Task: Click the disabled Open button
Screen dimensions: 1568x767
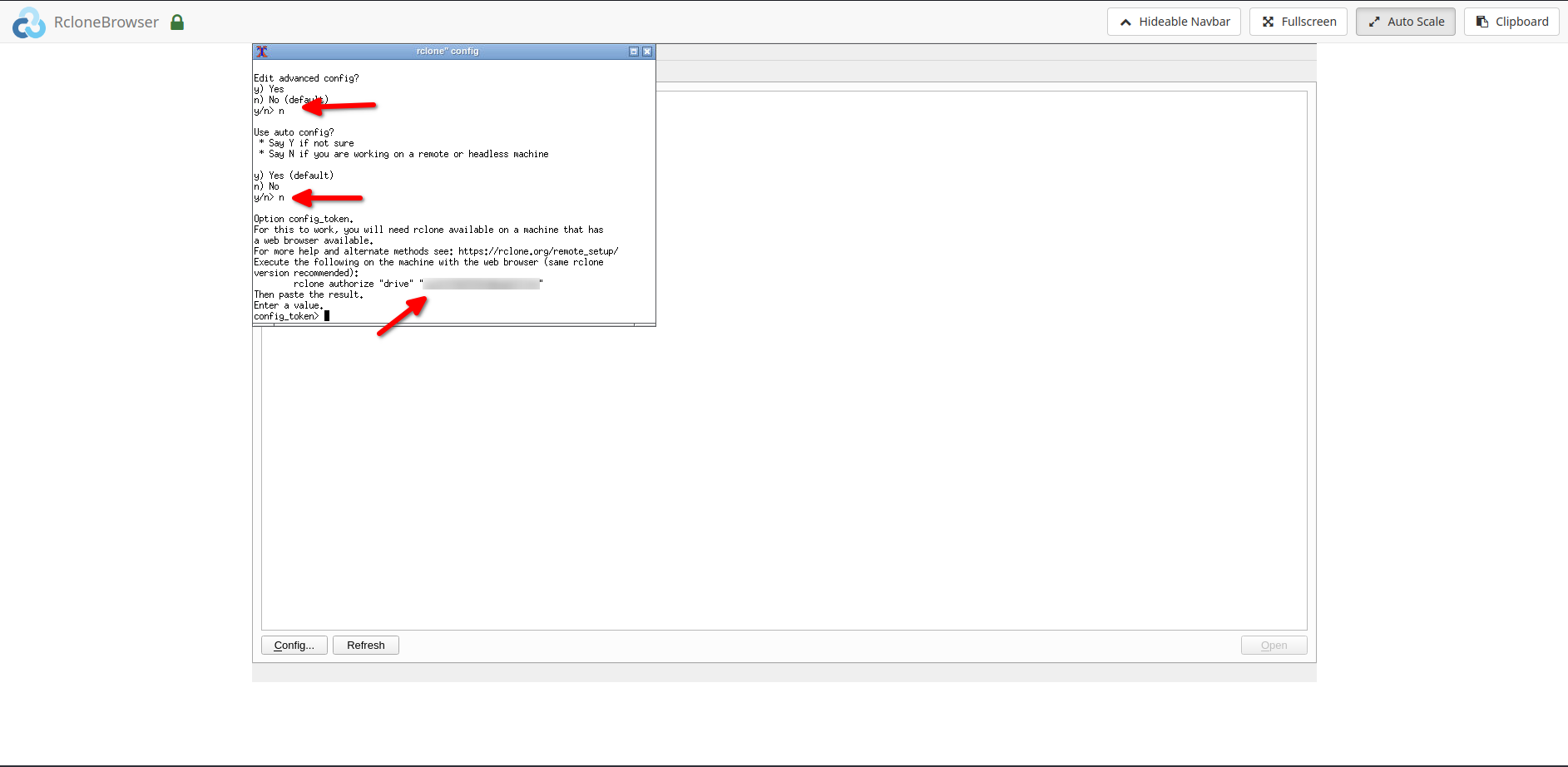Action: click(x=1274, y=645)
